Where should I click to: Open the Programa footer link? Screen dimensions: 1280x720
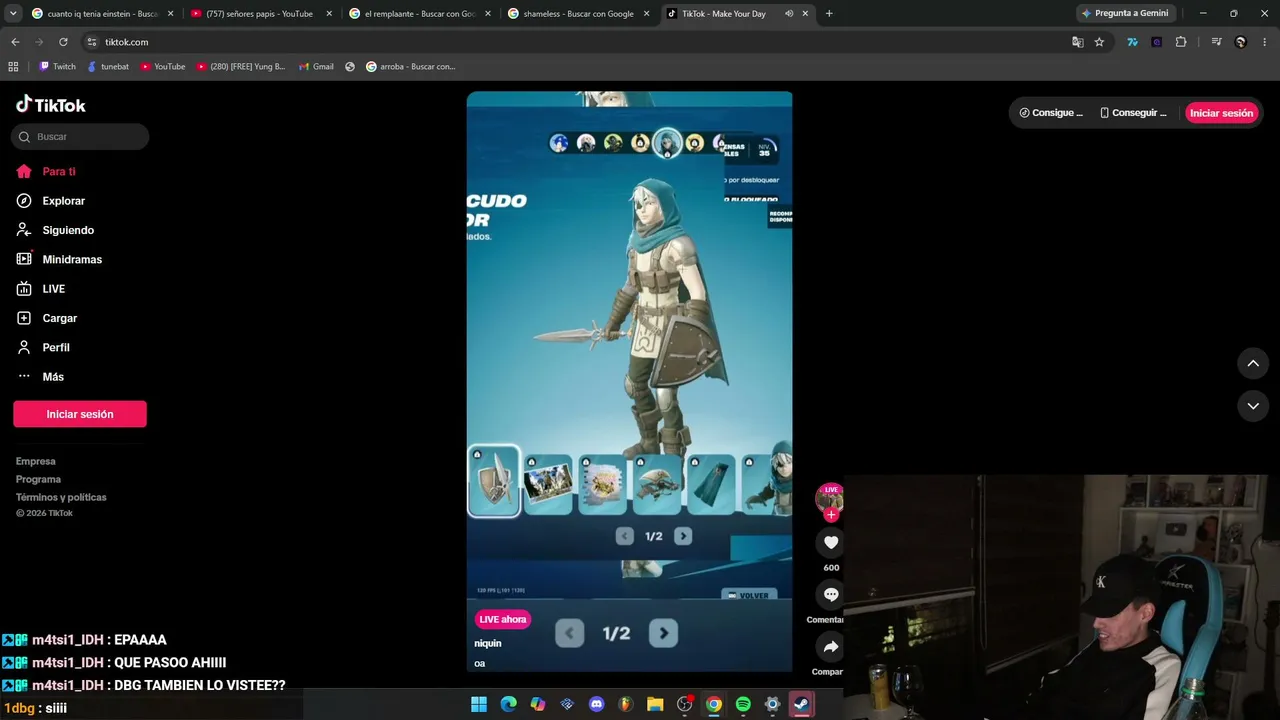tap(38, 479)
